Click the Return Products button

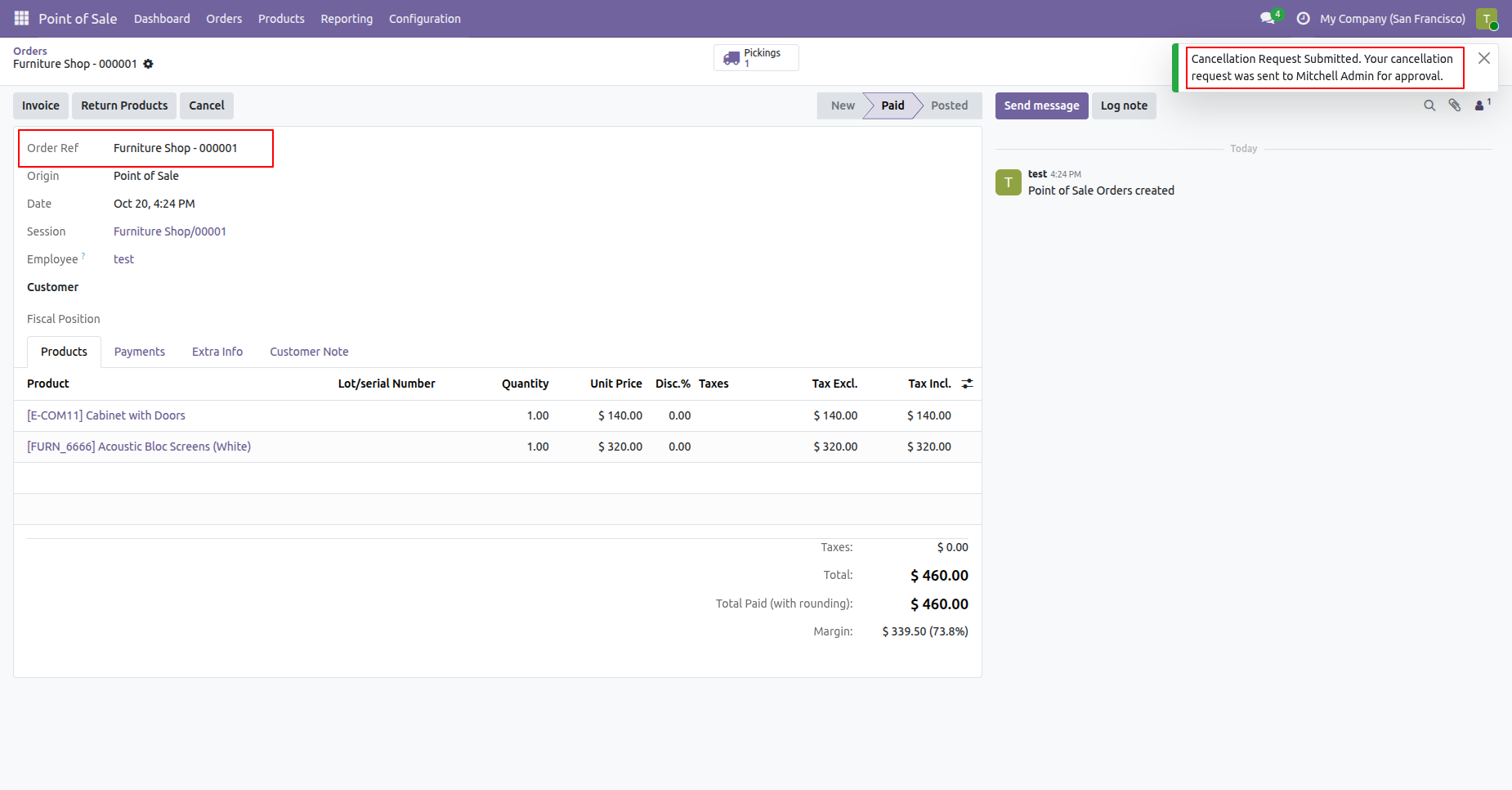point(124,105)
